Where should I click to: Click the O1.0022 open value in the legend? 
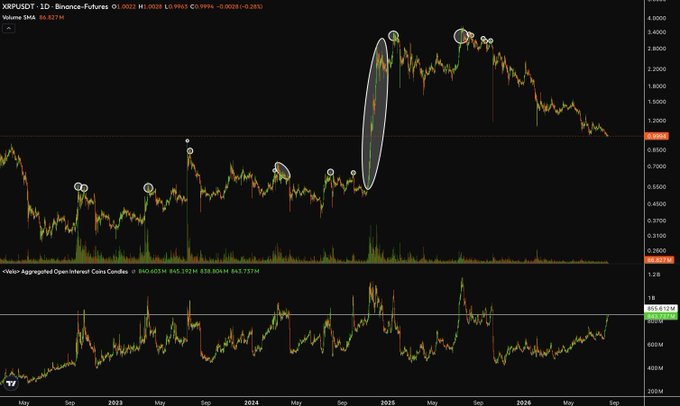[124, 7]
